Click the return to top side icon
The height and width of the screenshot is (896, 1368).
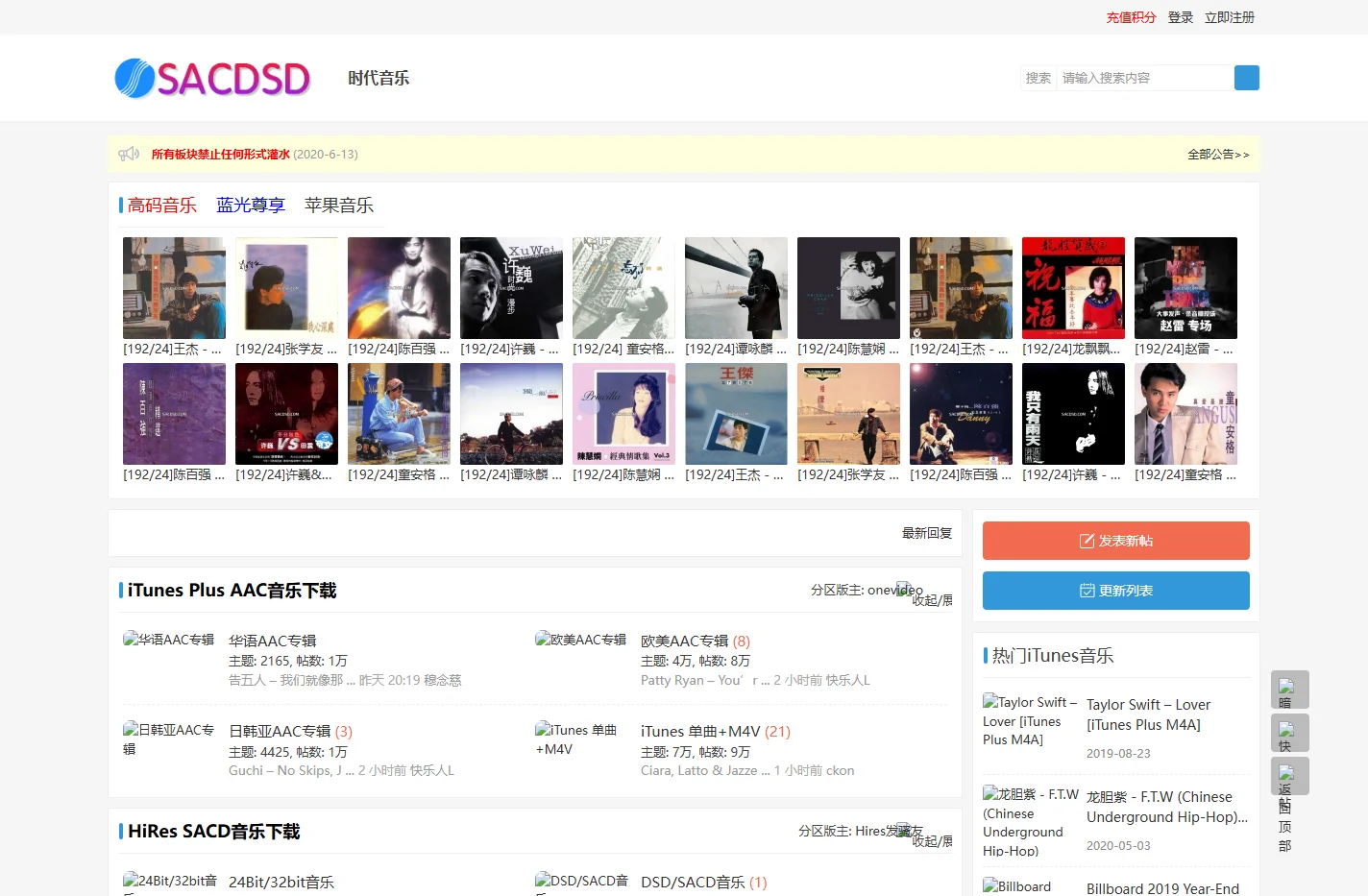[x=1289, y=776]
